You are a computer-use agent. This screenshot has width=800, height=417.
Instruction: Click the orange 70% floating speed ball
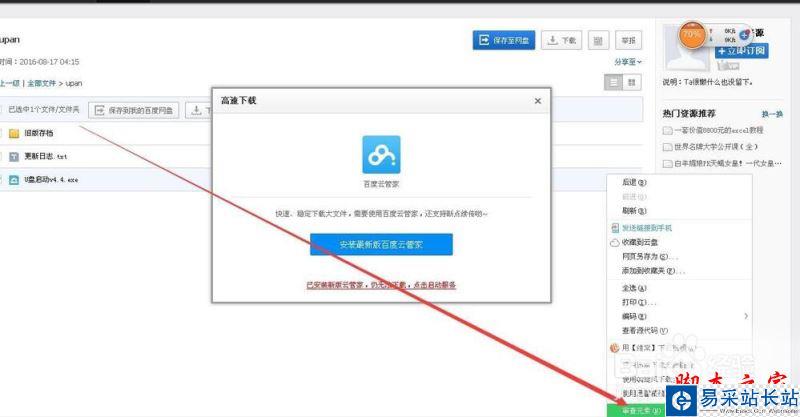coord(692,35)
